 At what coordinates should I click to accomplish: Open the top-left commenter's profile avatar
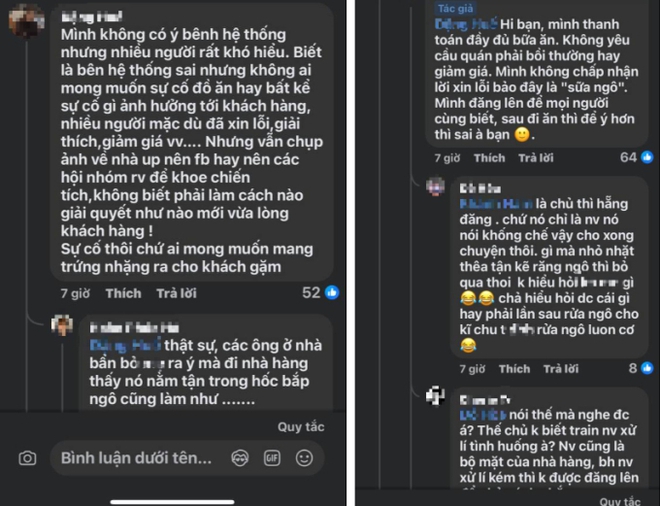coord(26,18)
